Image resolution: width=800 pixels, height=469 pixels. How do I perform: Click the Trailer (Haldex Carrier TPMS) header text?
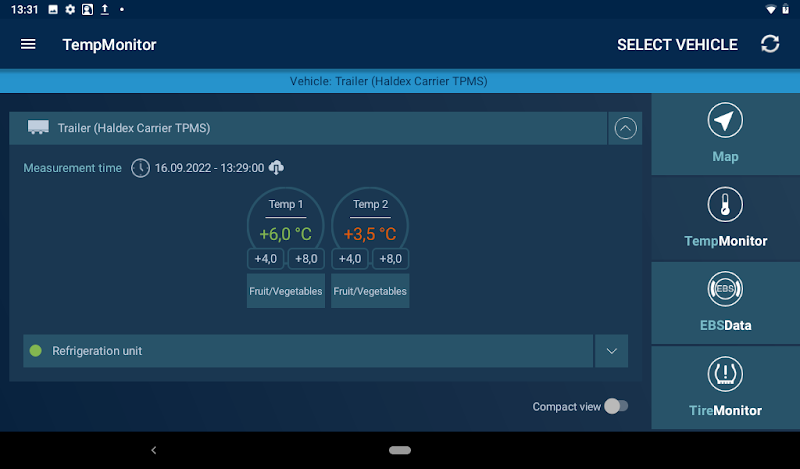click(x=134, y=128)
